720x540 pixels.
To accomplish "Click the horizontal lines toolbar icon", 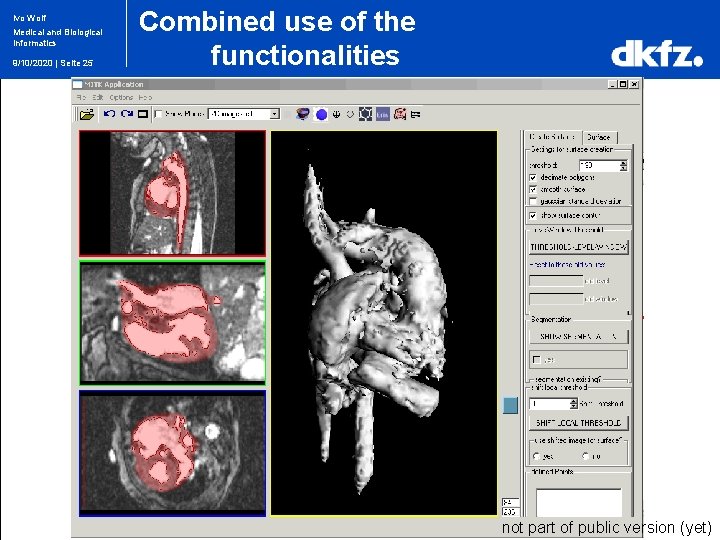I will coord(416,114).
